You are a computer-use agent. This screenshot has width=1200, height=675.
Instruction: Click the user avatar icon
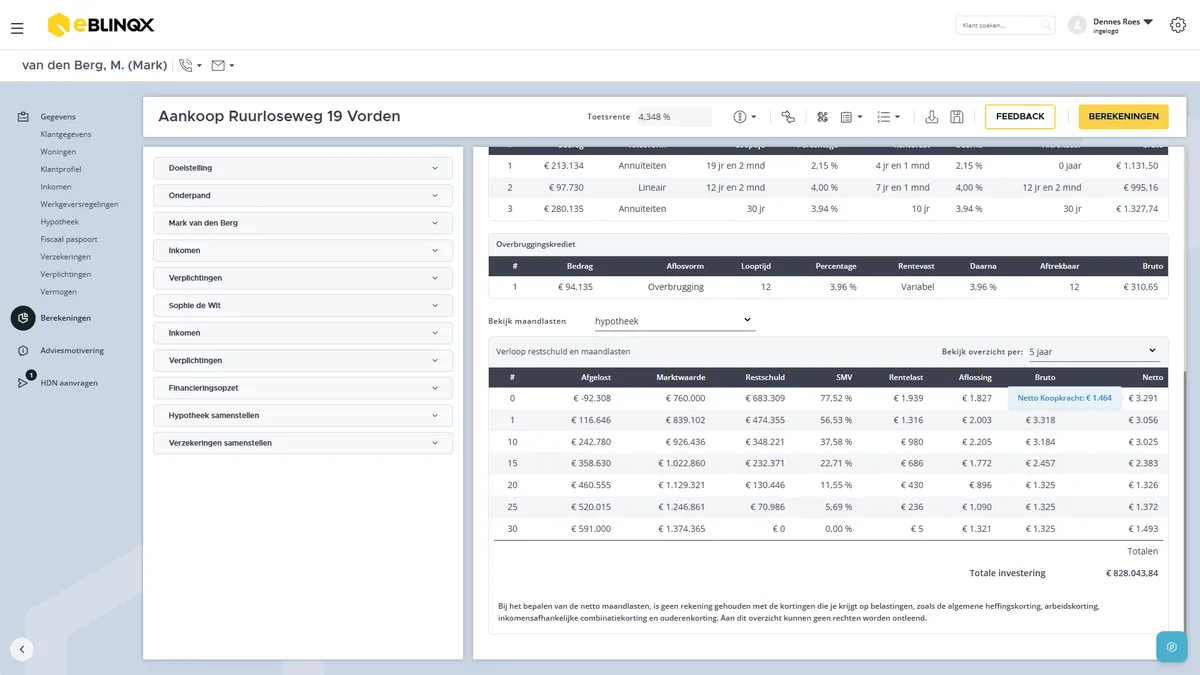[1077, 25]
